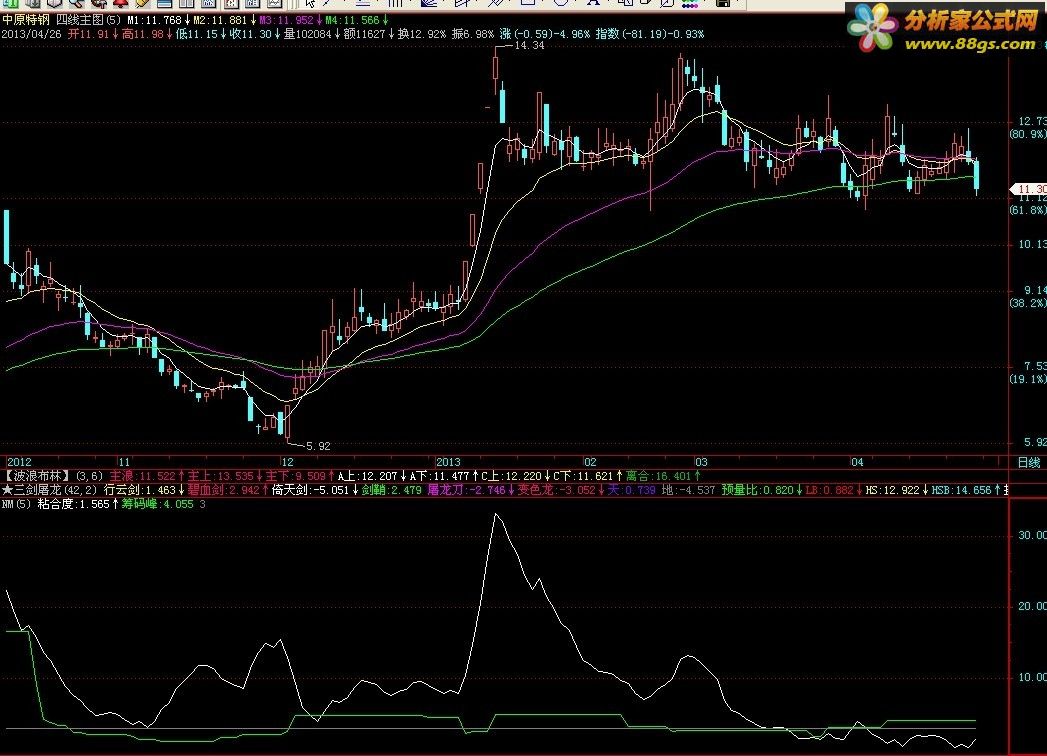Click the C下:11.621 value
This screenshot has width=1047, height=756.
(584, 476)
